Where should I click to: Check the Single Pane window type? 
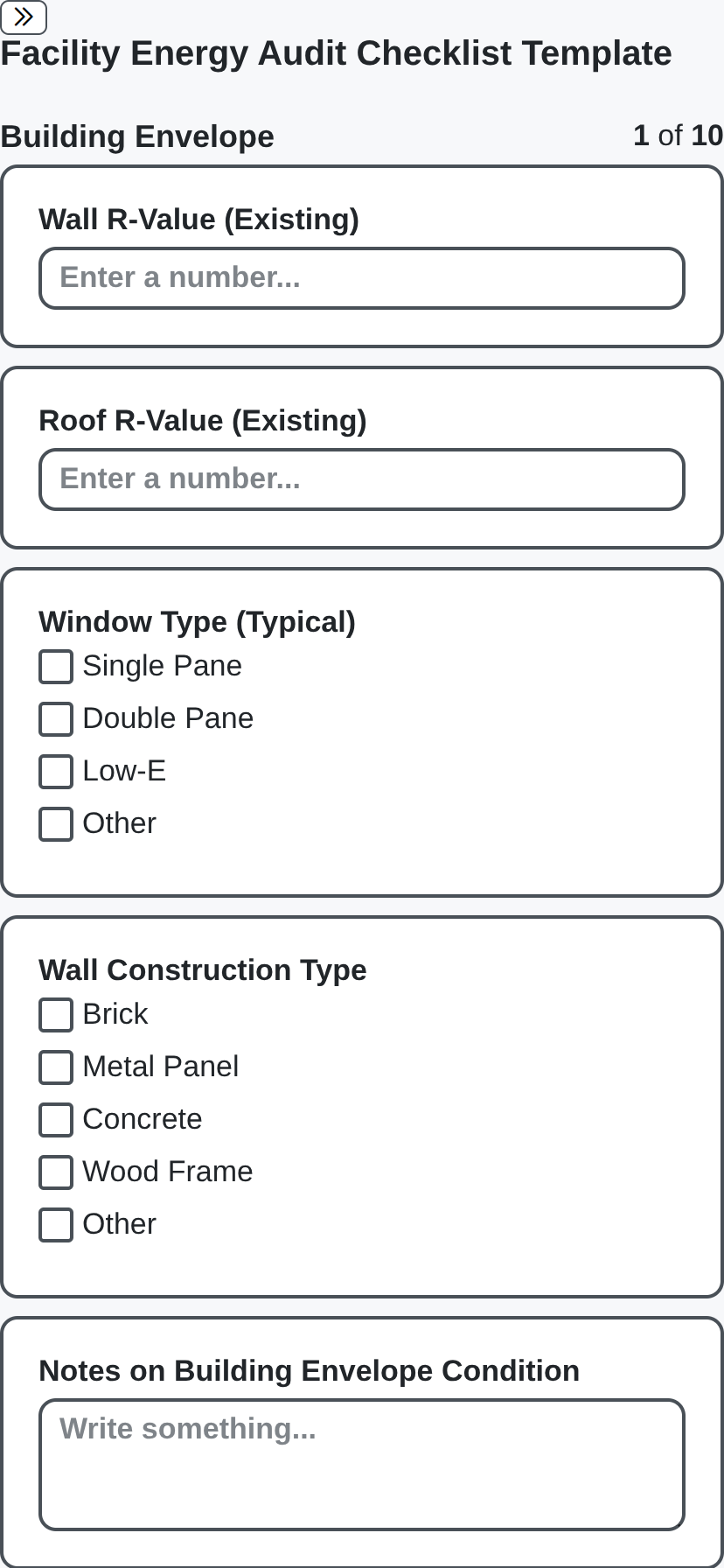click(55, 666)
